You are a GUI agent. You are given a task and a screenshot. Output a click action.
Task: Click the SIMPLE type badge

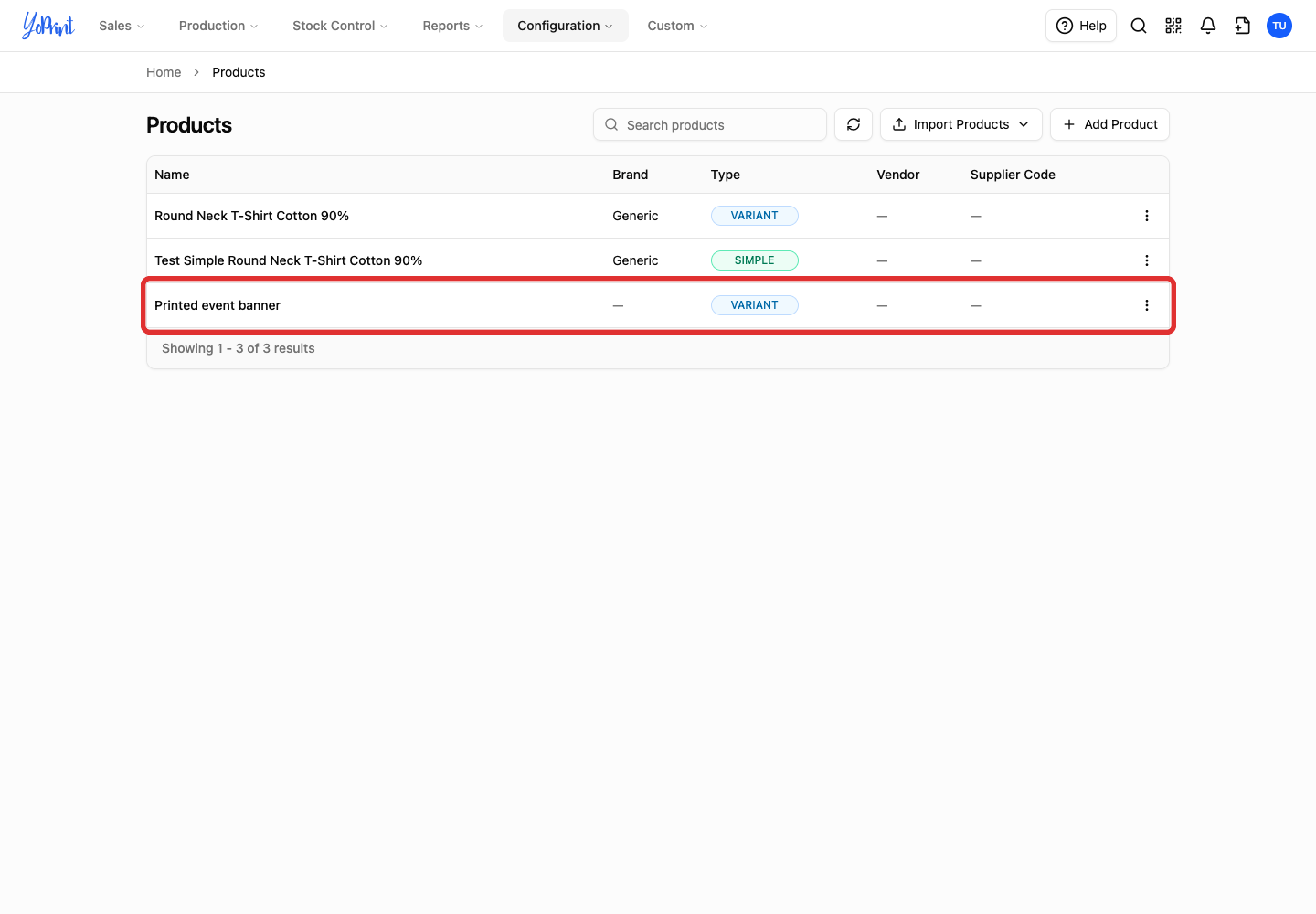coord(755,260)
